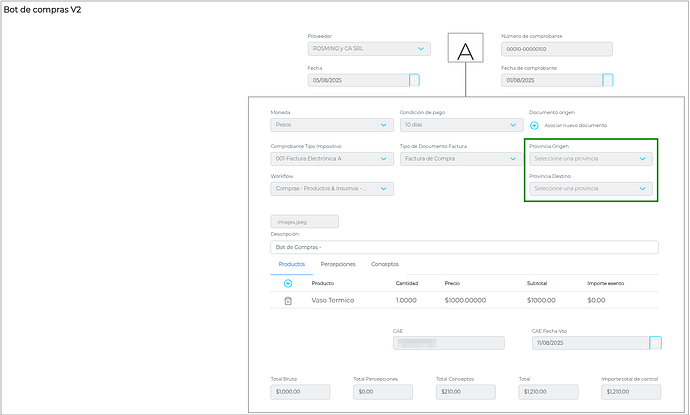
Task: Switch to the Conceptos tab
Action: pos(384,264)
